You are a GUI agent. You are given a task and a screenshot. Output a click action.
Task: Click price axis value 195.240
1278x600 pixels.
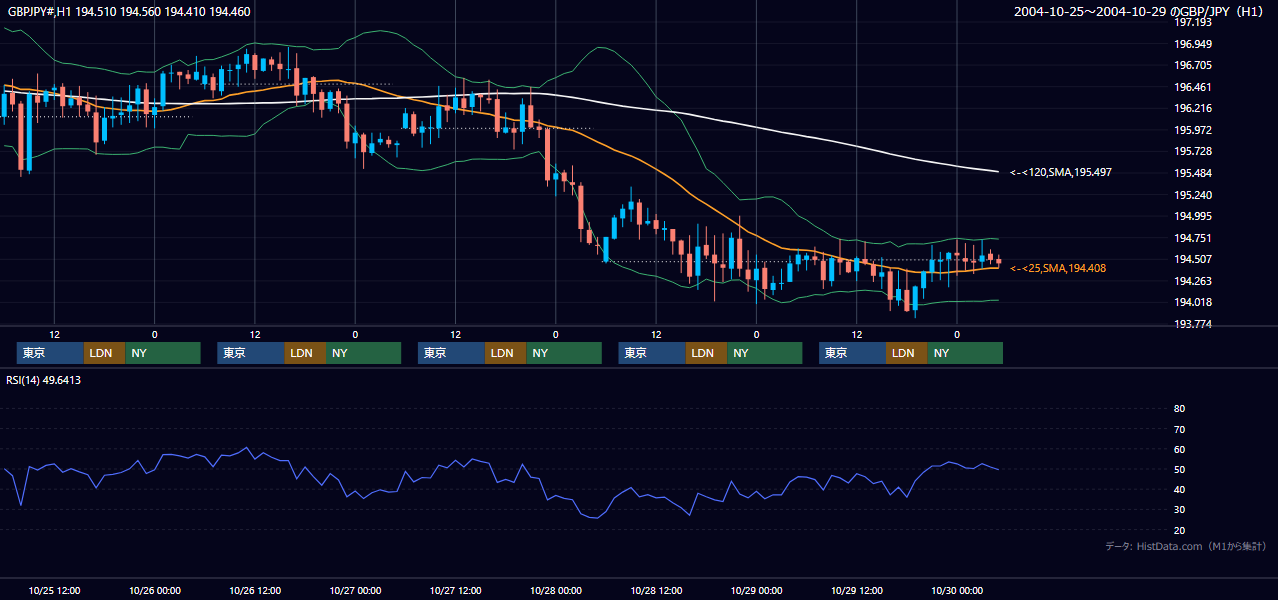pos(1193,195)
